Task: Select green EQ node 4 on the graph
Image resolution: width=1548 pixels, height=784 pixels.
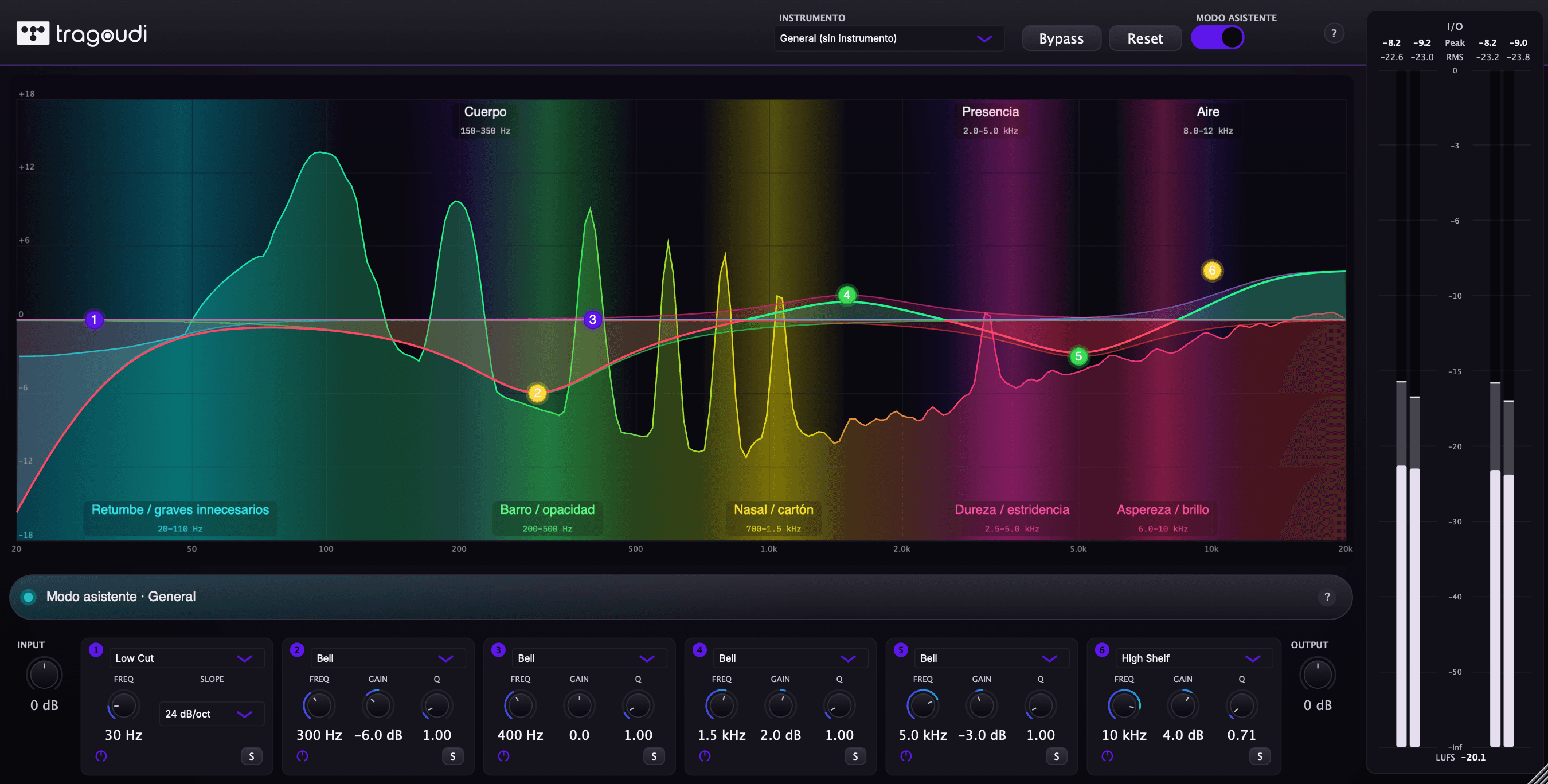Action: pos(847,295)
